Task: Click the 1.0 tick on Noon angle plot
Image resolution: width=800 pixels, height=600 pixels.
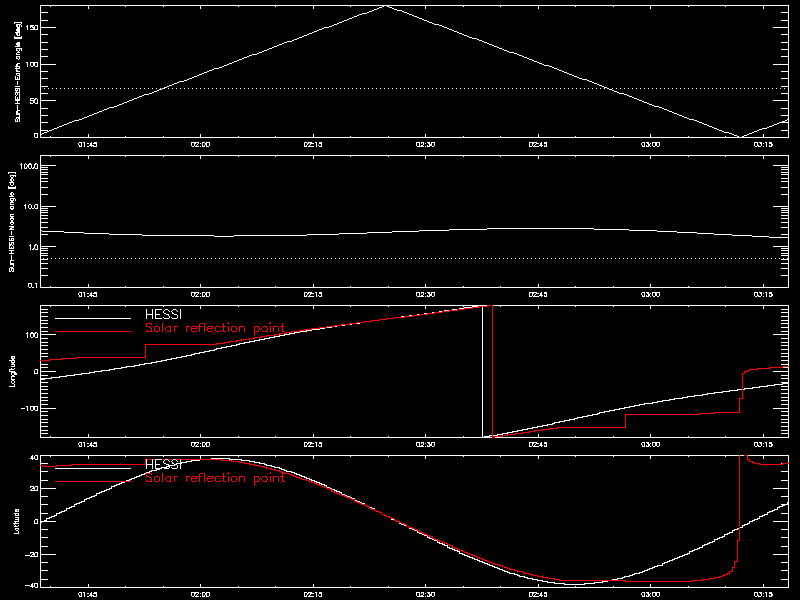Action: coord(33,247)
